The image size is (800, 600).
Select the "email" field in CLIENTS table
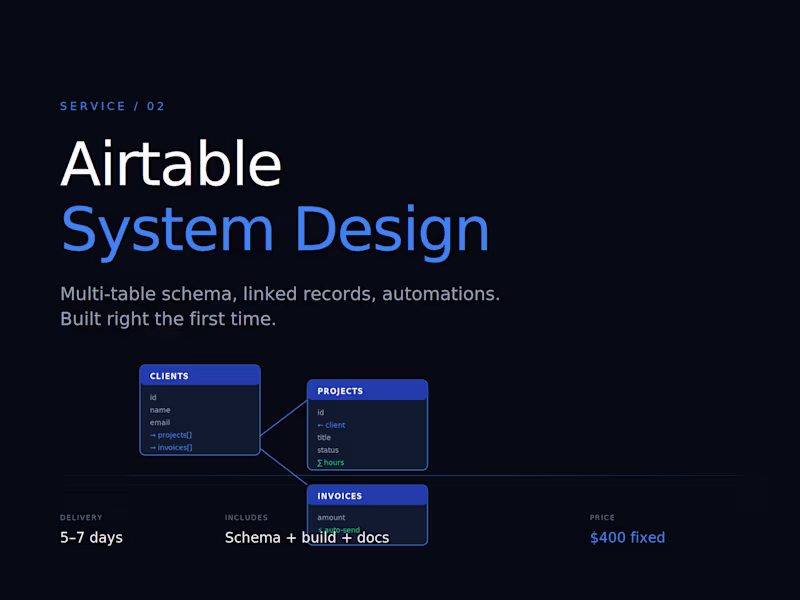point(160,422)
